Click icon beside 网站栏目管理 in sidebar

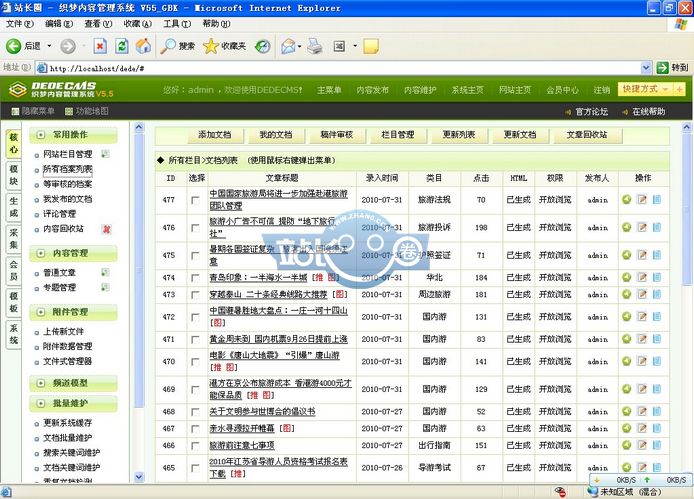(105, 154)
